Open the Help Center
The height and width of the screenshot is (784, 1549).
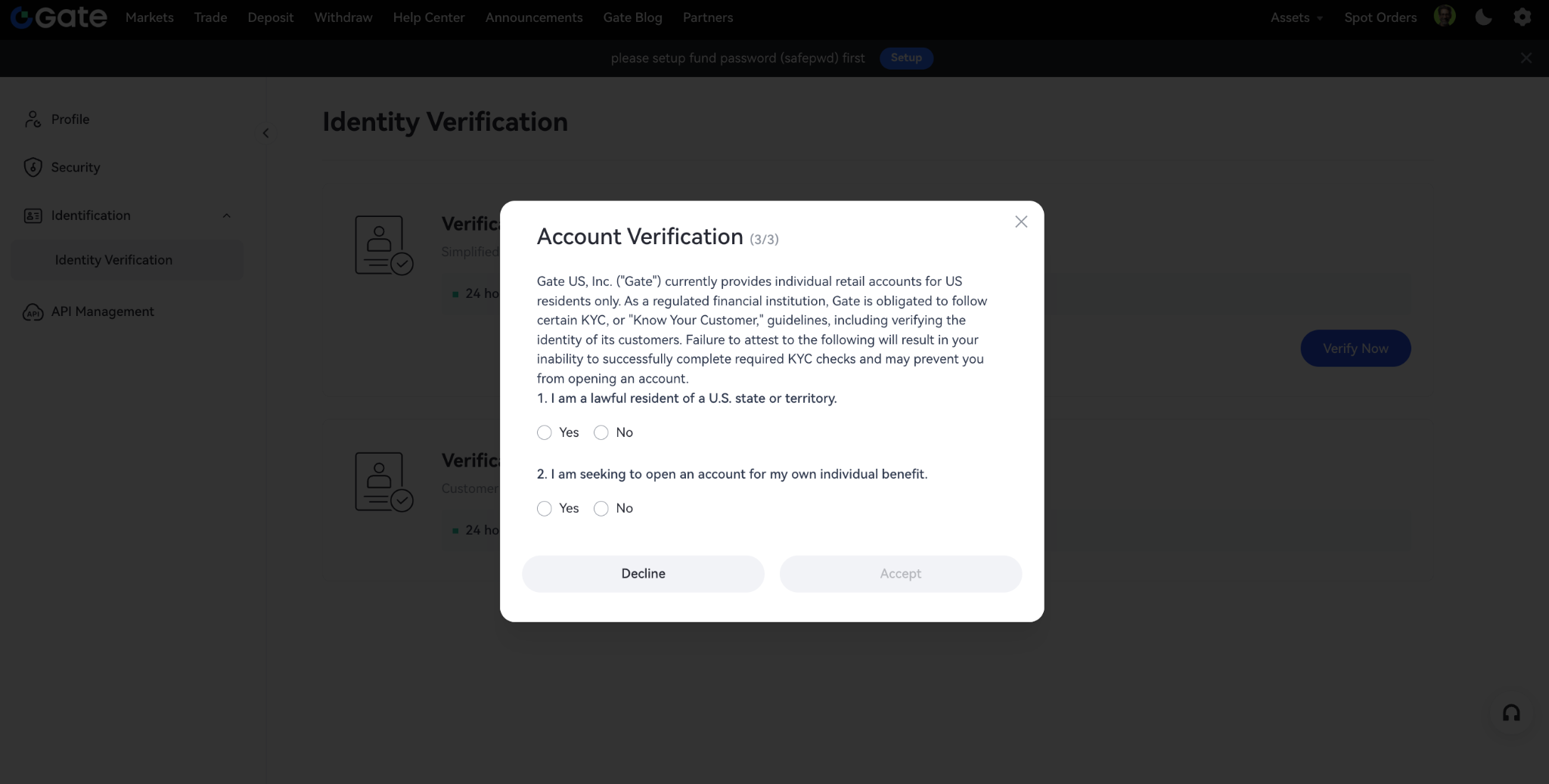(429, 17)
